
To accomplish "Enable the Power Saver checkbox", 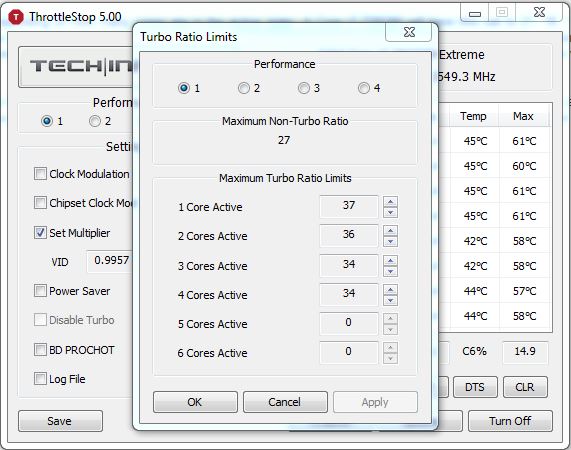I will tap(40, 291).
